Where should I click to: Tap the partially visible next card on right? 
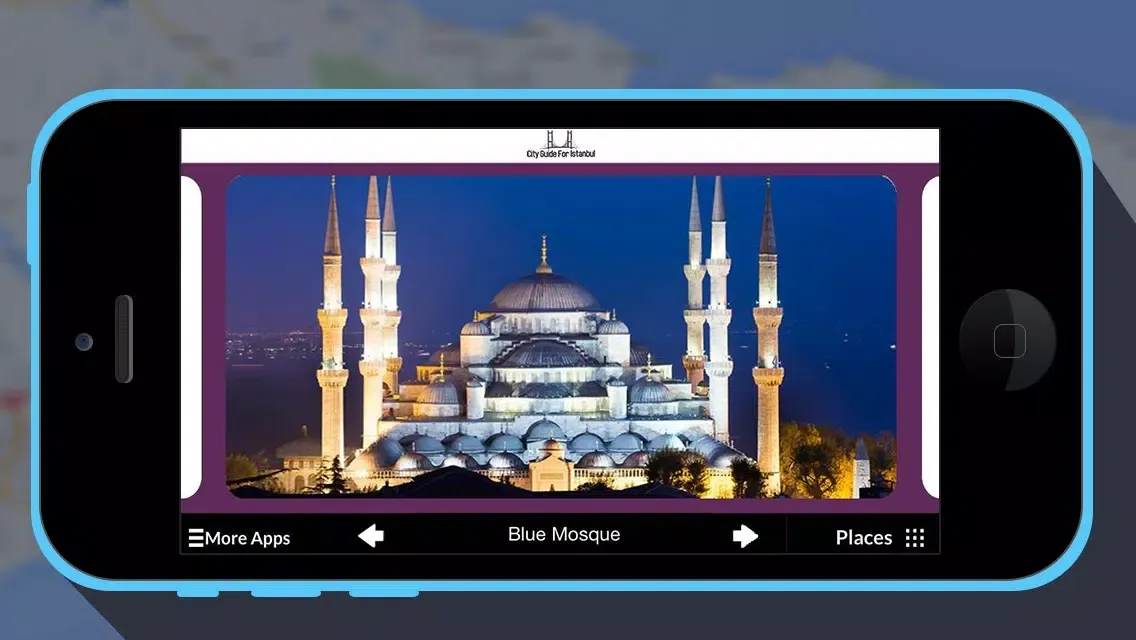tap(930, 337)
